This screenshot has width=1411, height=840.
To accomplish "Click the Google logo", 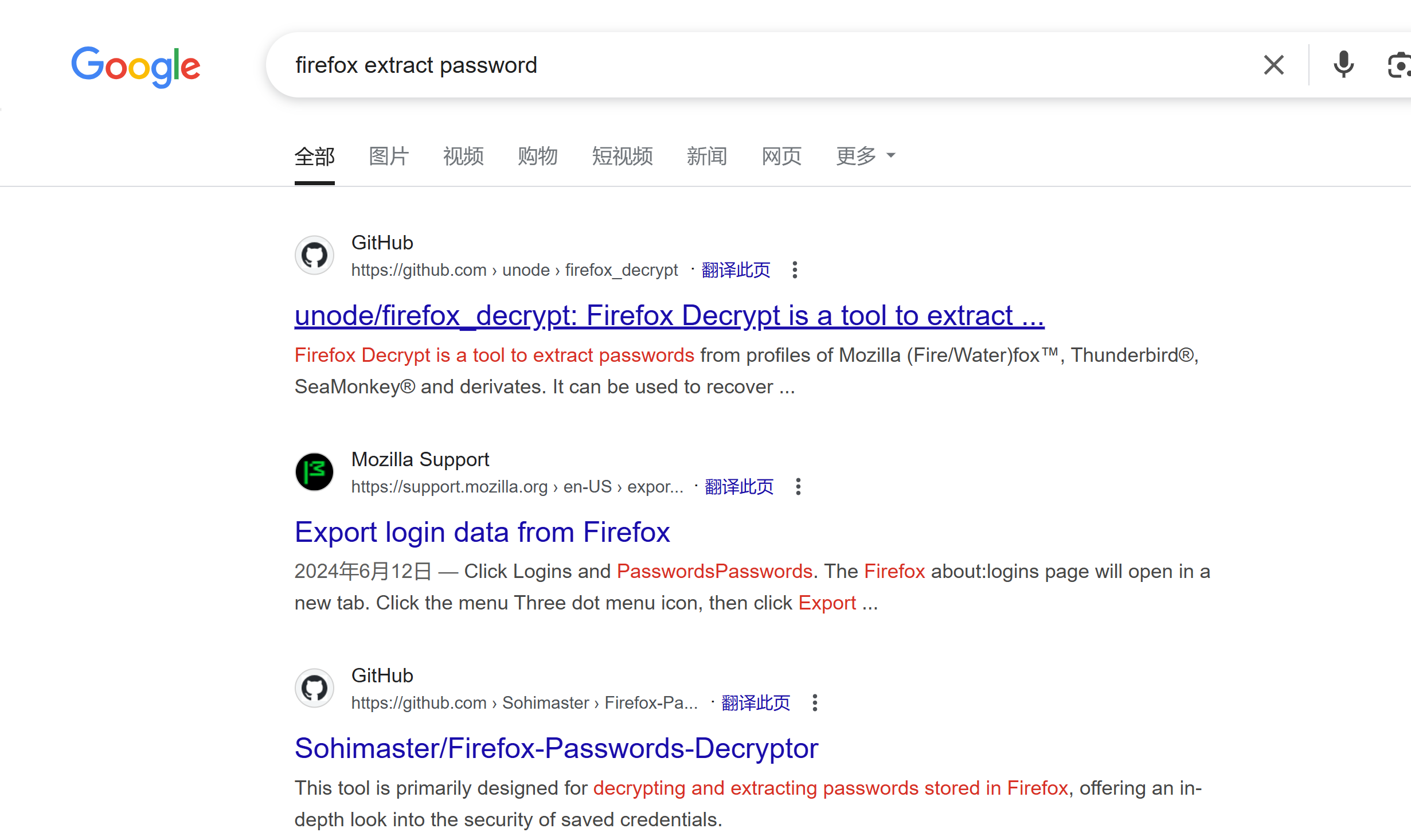I will (136, 67).
